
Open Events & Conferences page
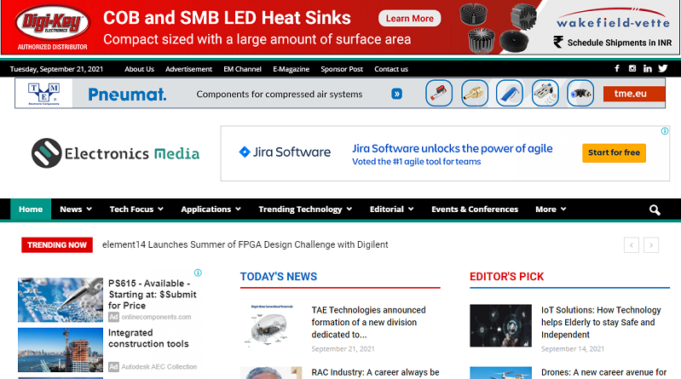[474, 209]
